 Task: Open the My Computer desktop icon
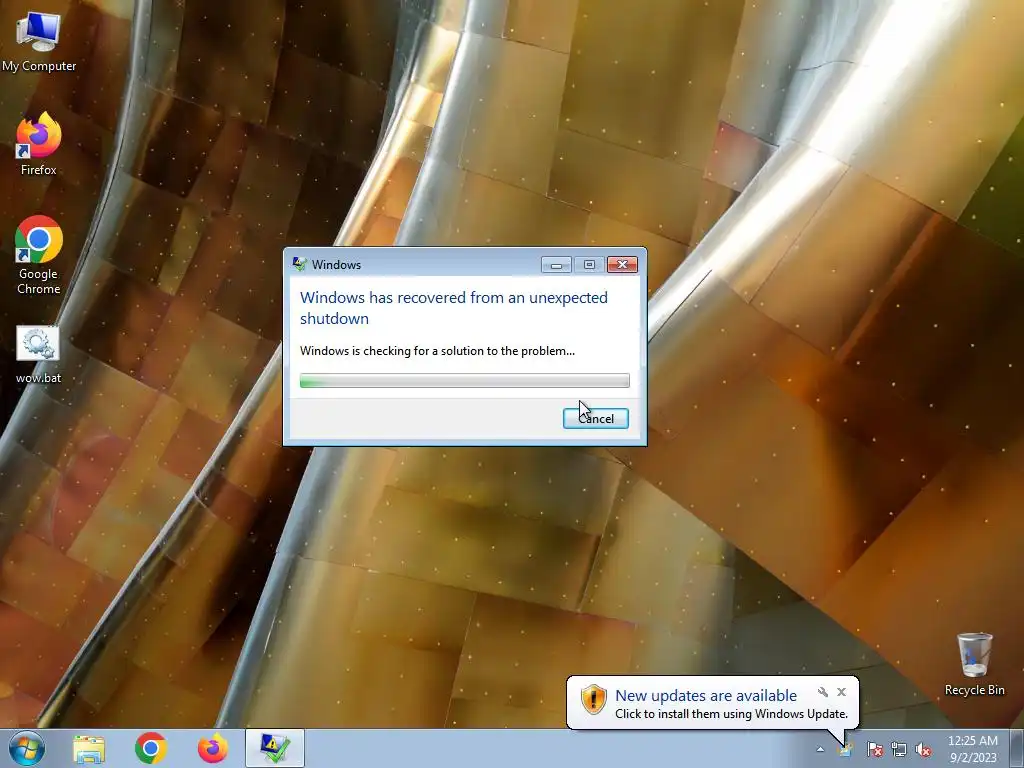pyautogui.click(x=39, y=41)
